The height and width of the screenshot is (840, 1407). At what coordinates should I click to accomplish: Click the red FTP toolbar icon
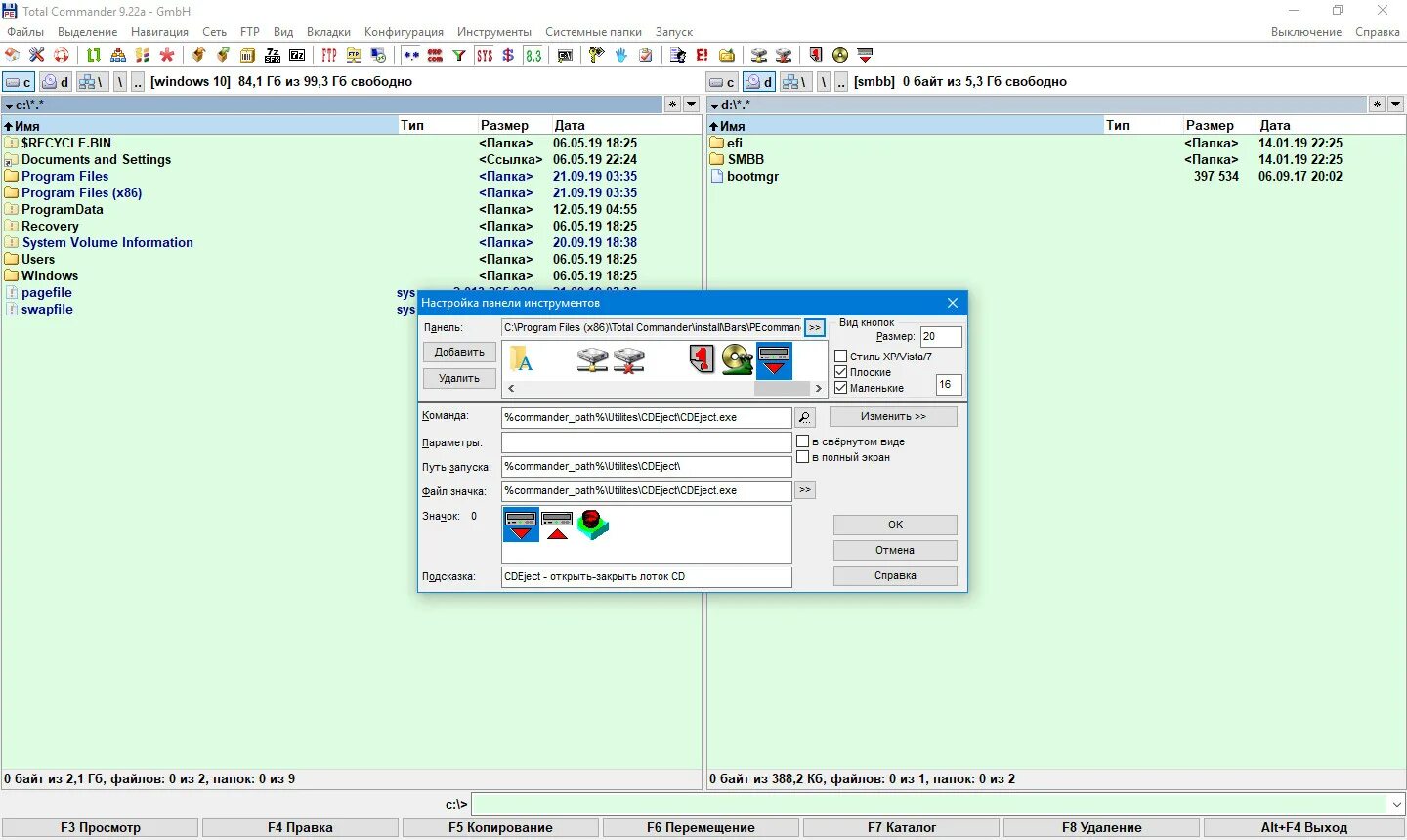pos(329,55)
